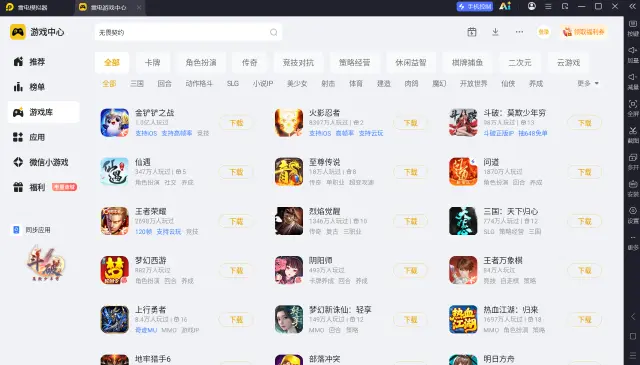
Task: Select the 二次元 category tab
Action: [520, 62]
